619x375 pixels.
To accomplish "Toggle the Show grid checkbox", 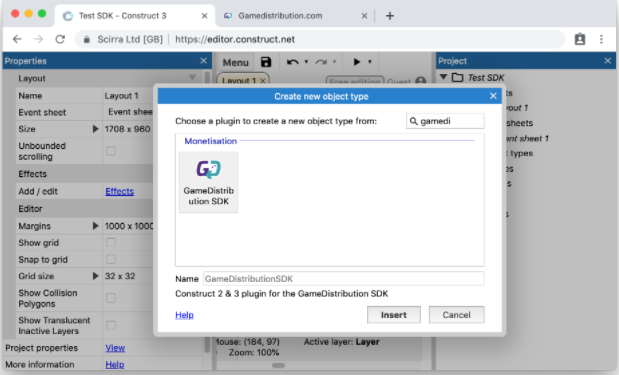I will coord(111,242).
